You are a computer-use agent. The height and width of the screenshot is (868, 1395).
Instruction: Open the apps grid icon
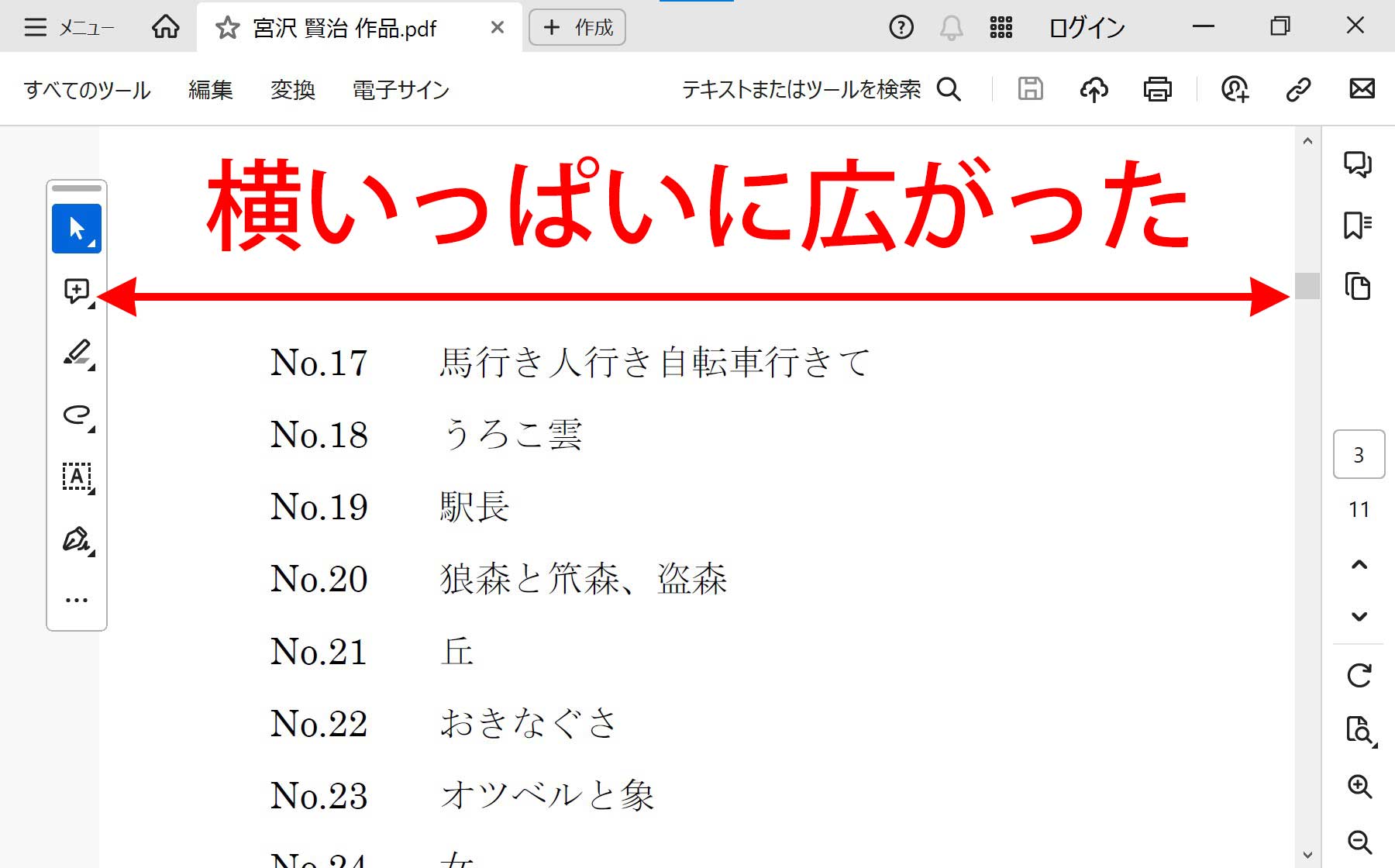[1001, 28]
